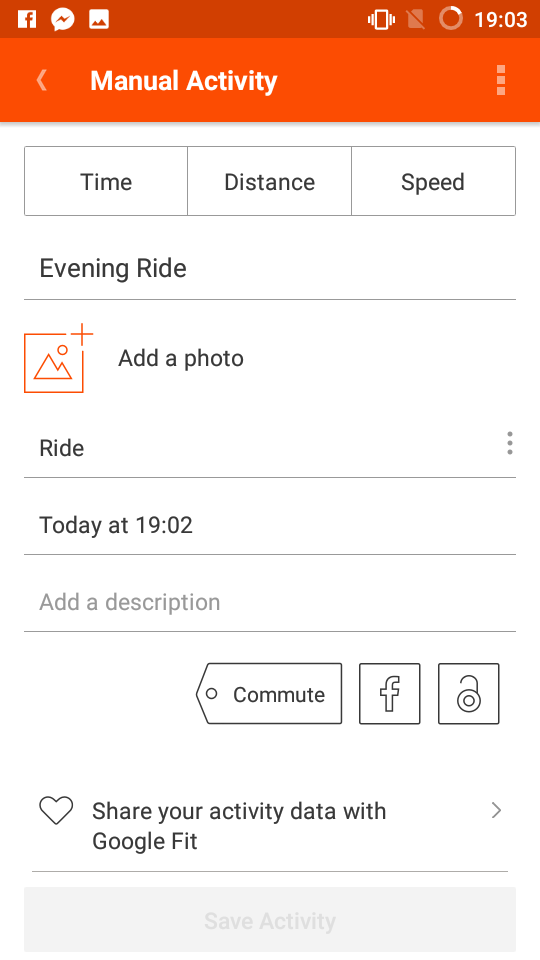Tap the add photo picture icon
The image size is (540, 960).
coord(58,359)
